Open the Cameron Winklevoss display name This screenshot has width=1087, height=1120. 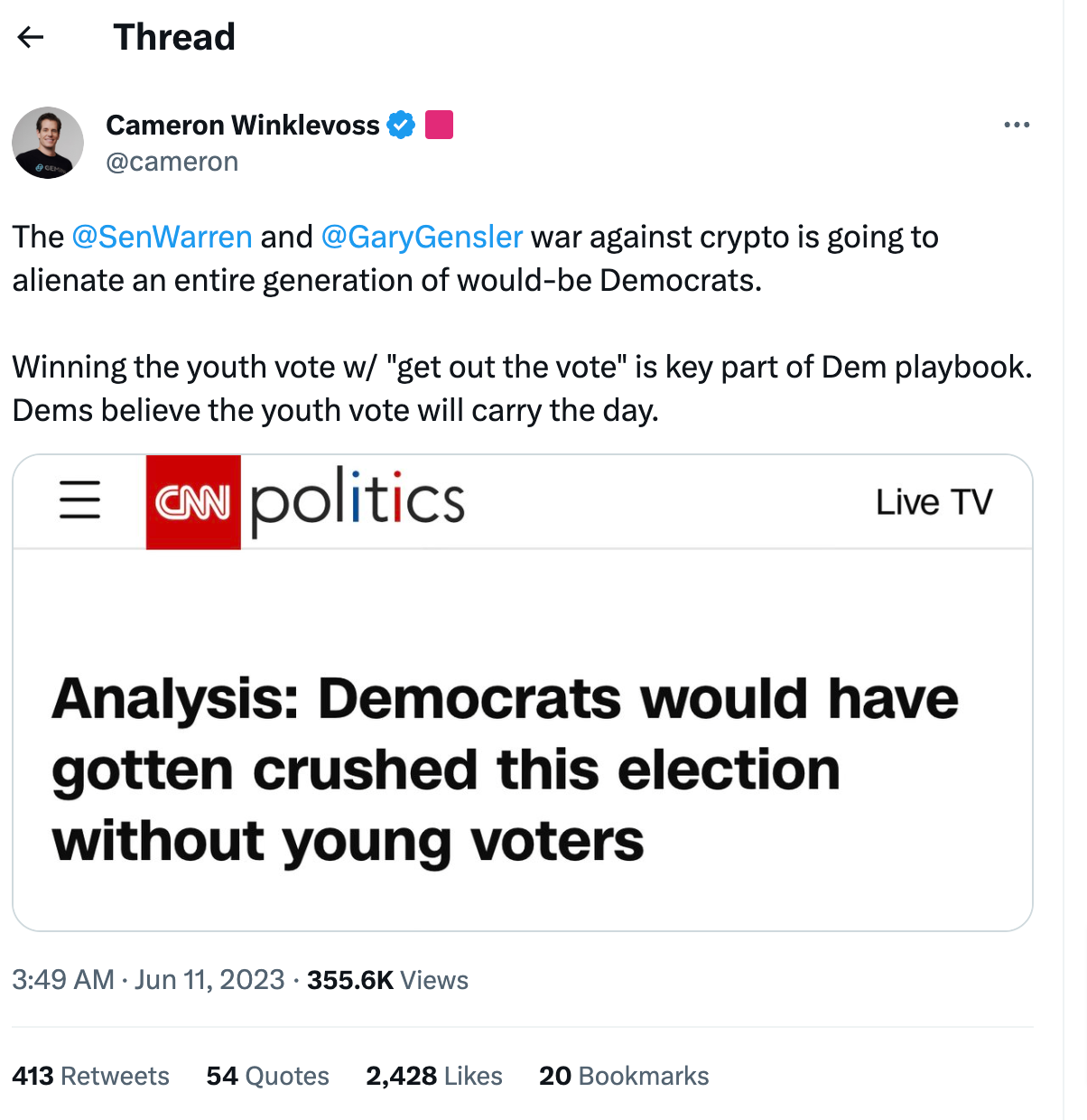tap(242, 125)
